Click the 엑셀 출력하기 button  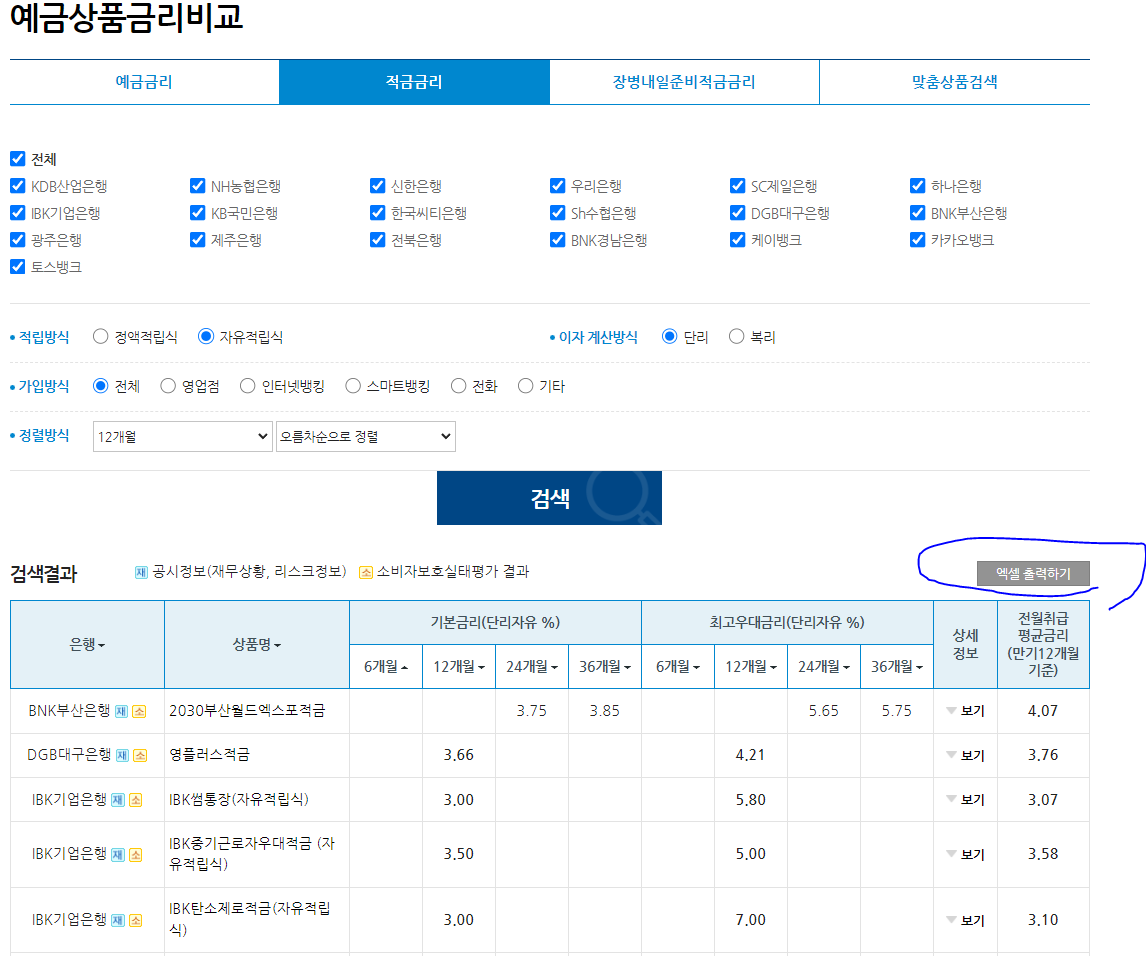click(x=1033, y=574)
